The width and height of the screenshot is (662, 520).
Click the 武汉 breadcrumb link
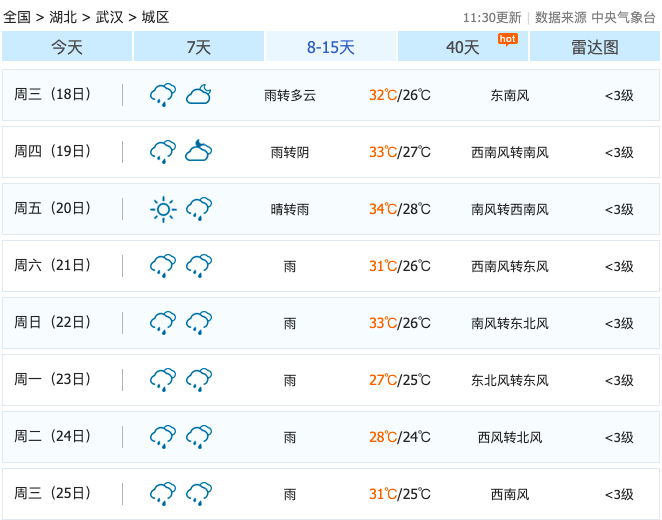click(x=109, y=17)
